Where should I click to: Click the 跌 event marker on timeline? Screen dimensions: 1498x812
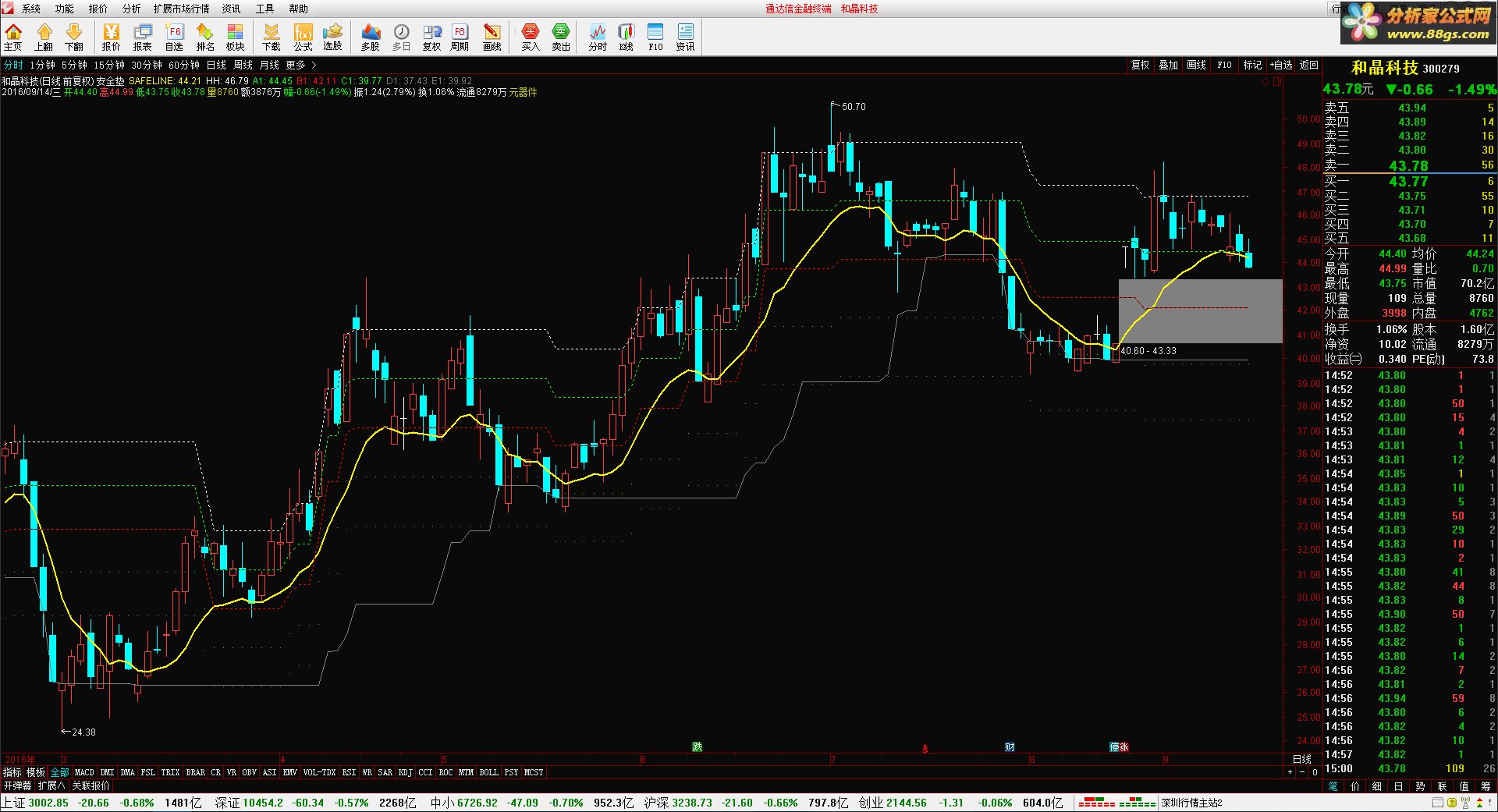tap(697, 746)
